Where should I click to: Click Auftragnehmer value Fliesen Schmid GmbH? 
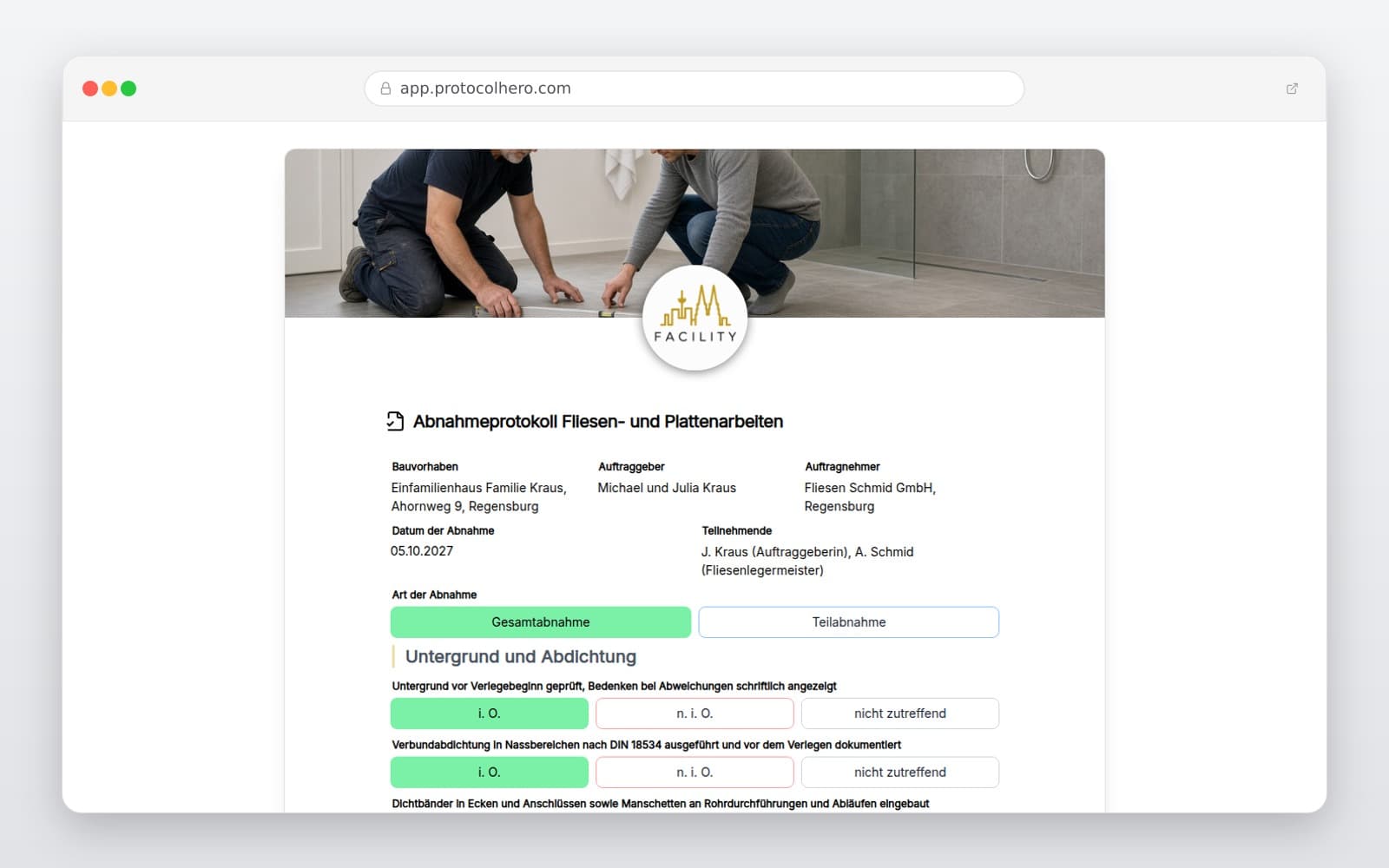coord(870,497)
